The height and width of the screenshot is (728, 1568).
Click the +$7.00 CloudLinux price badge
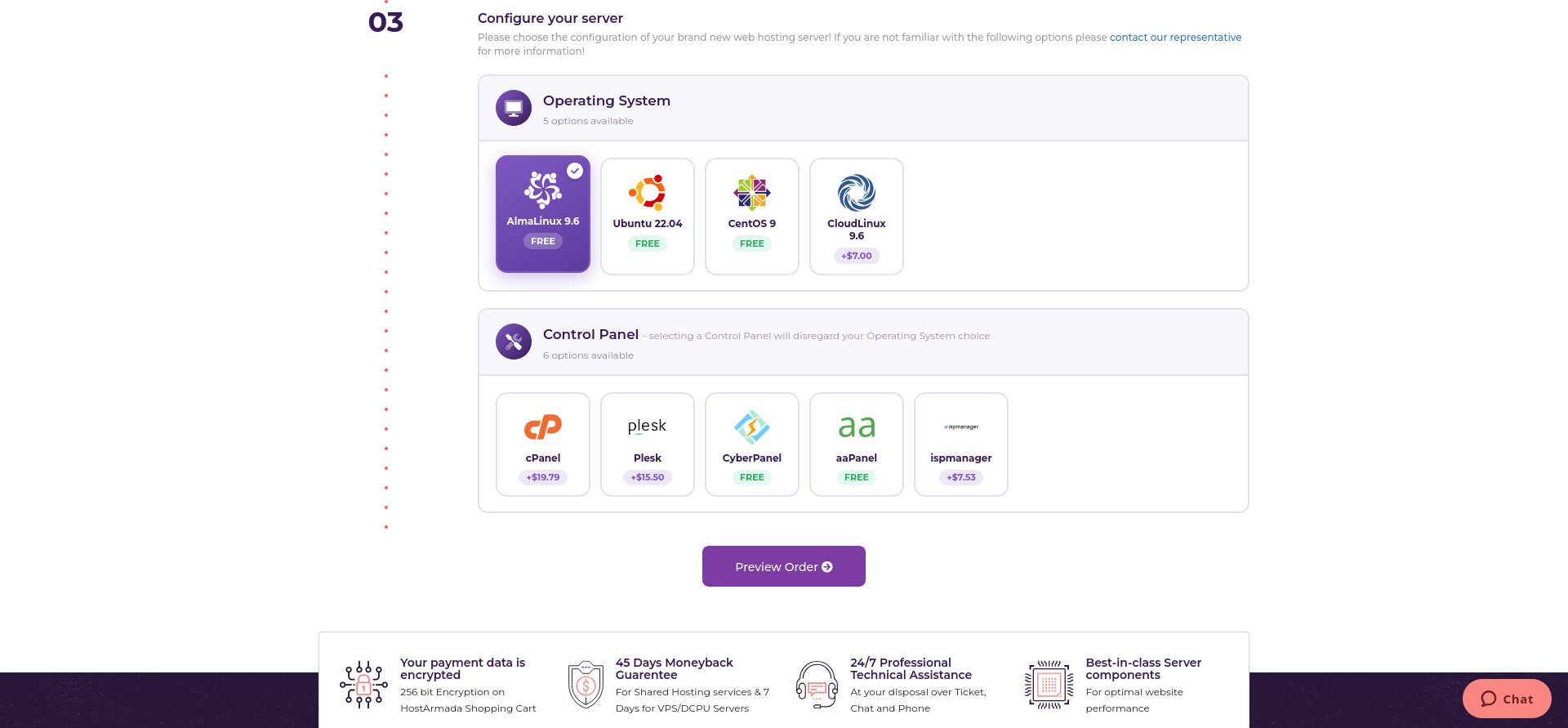[x=857, y=256]
